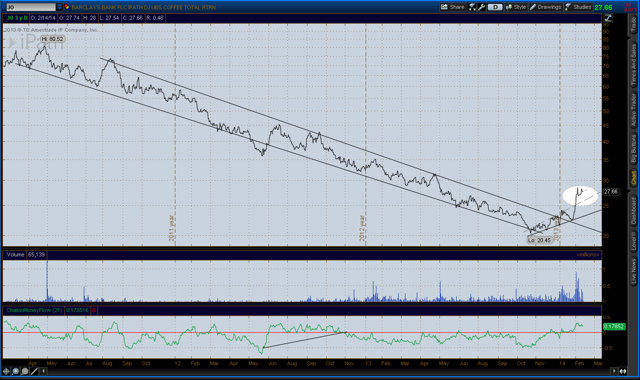Click the zoom-out magnifier icon
640x380 pixels.
pyautogui.click(x=25, y=371)
